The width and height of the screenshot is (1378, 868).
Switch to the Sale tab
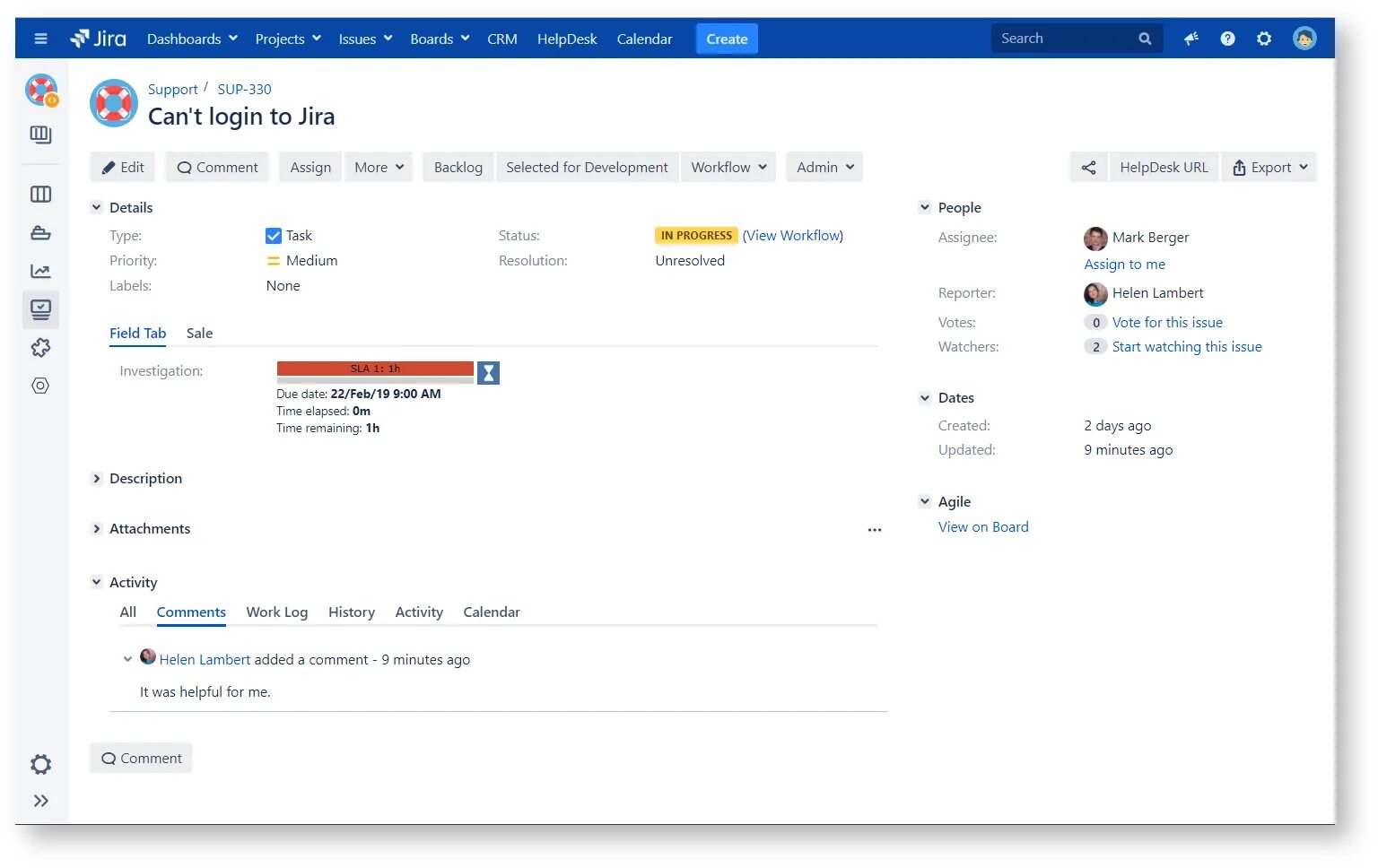tap(199, 334)
